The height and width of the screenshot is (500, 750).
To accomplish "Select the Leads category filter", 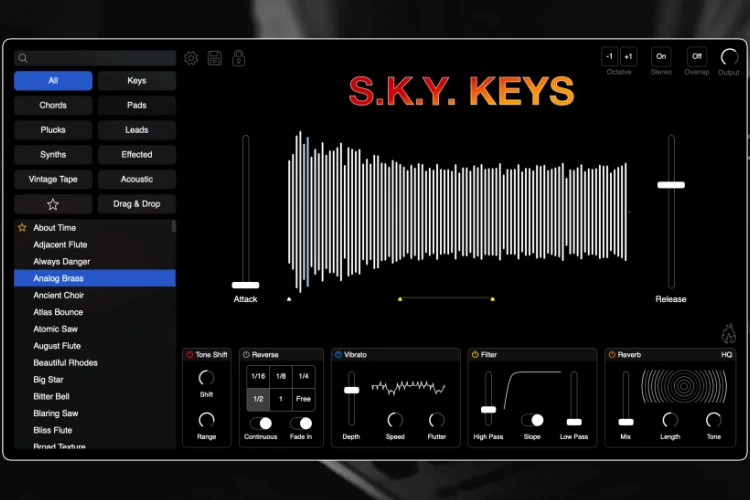I will point(137,130).
